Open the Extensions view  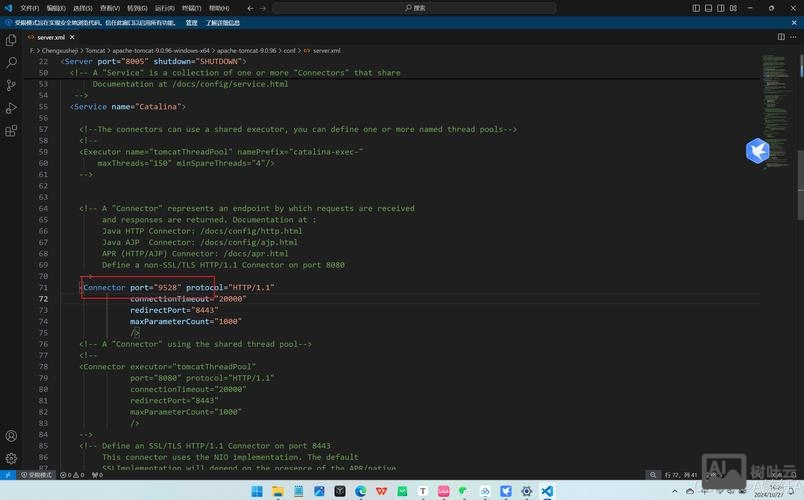[11, 131]
